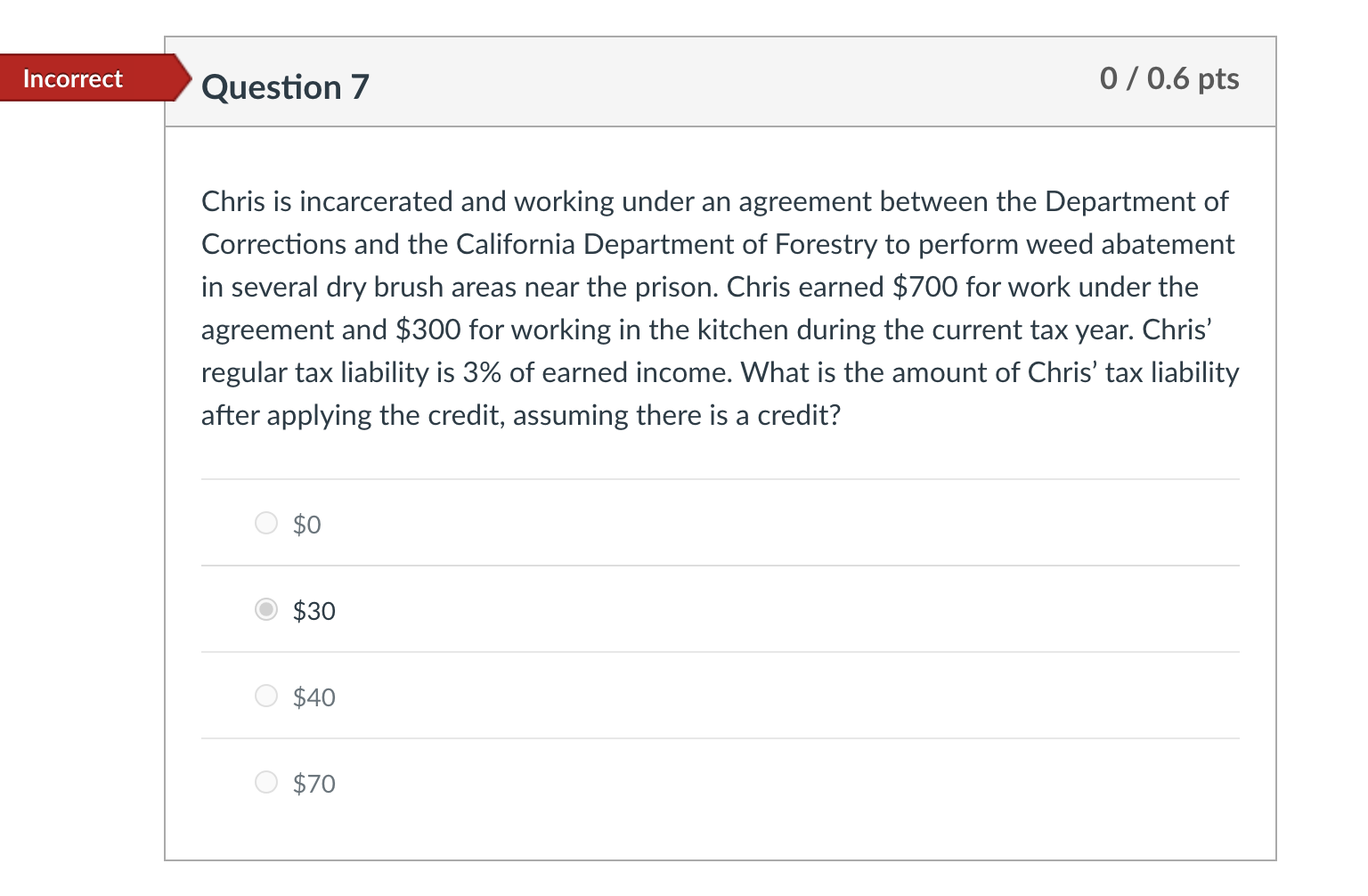Viewport: 1368px width, 896px height.
Task: Choose the $40 radio option
Action: coord(266,696)
